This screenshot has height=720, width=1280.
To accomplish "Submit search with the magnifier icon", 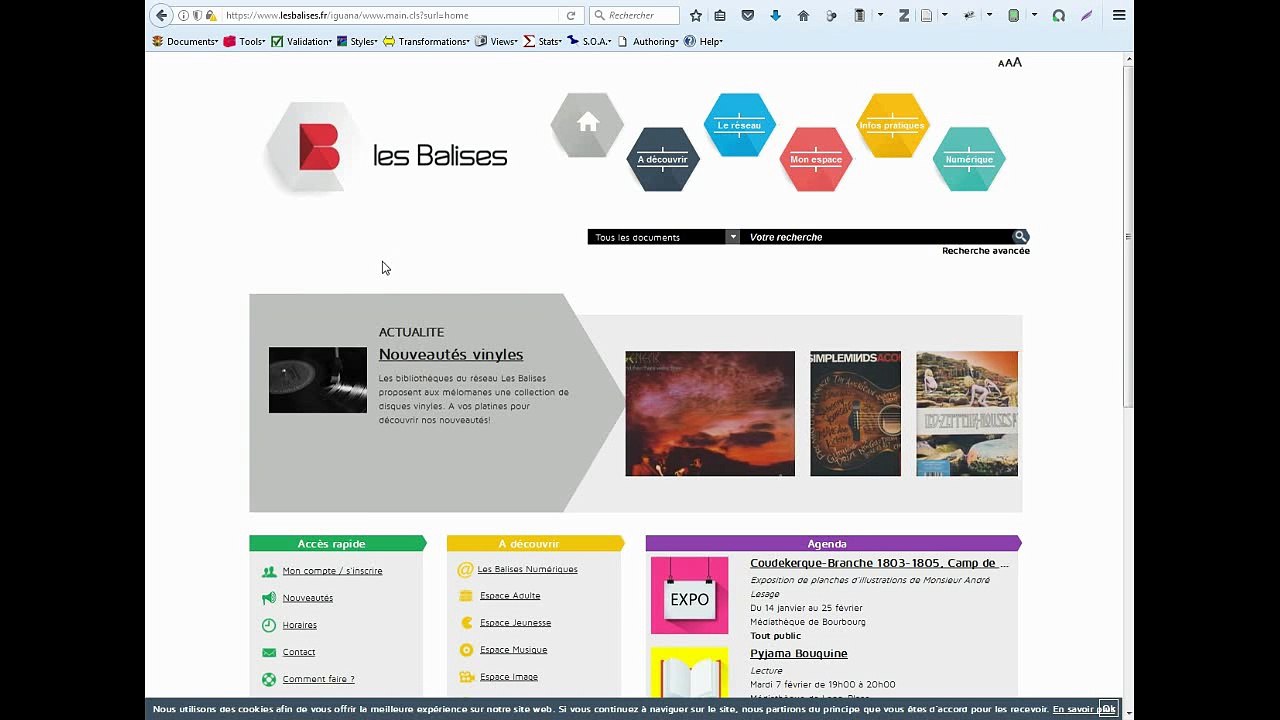I will [1020, 237].
